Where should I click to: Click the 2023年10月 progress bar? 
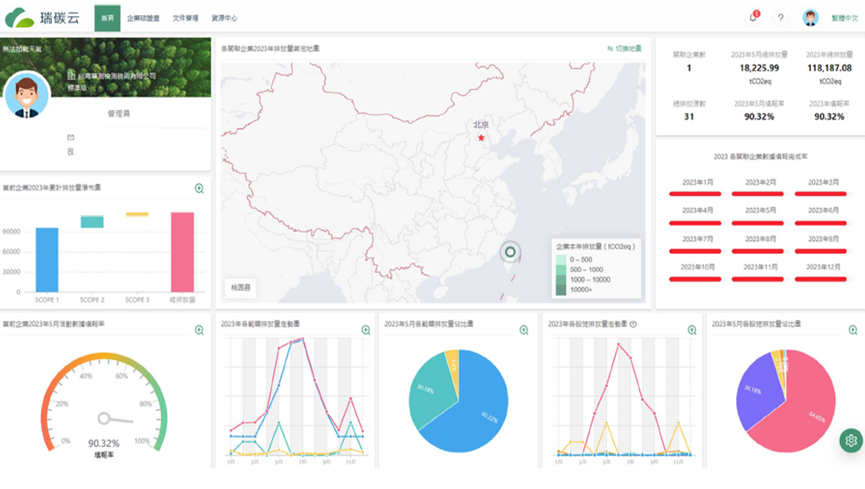(697, 279)
